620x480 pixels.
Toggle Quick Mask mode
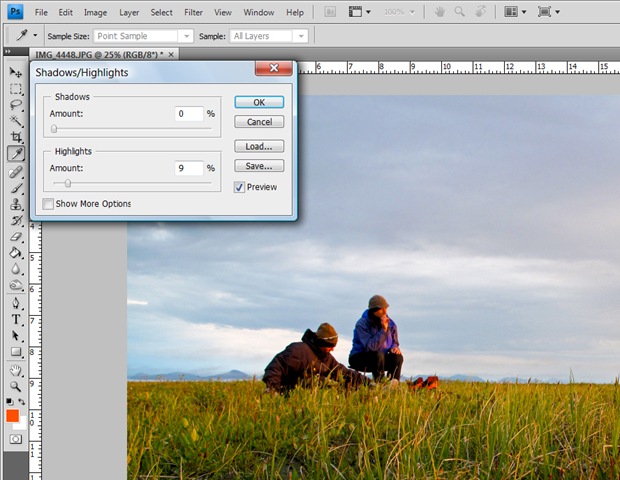pos(16,439)
